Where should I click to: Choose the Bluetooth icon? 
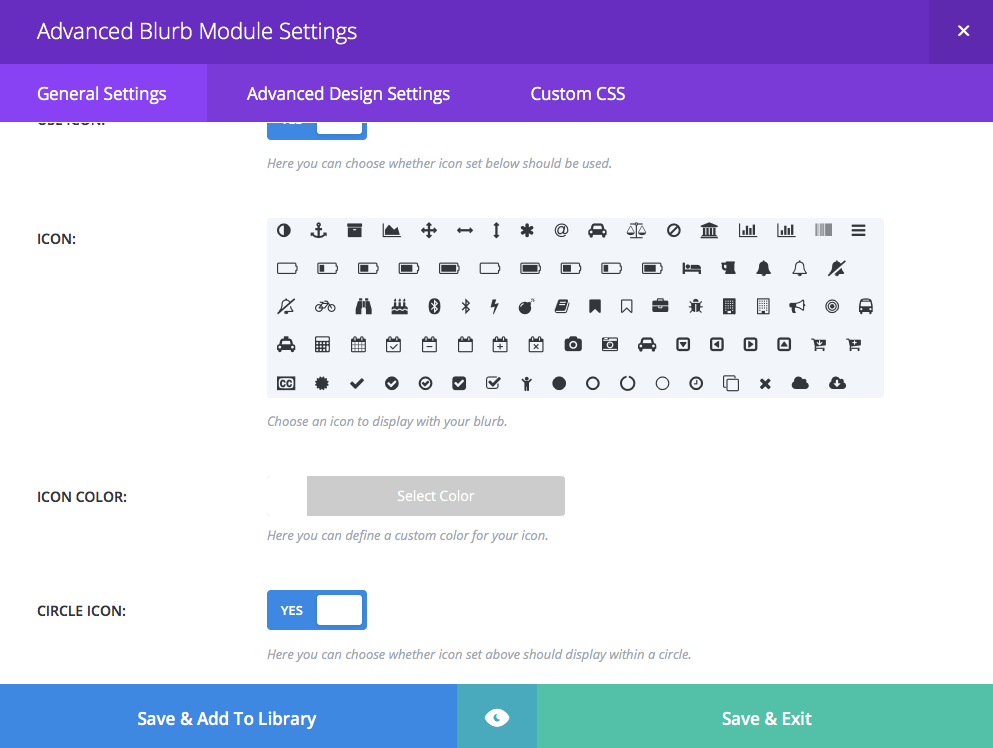tap(432, 306)
